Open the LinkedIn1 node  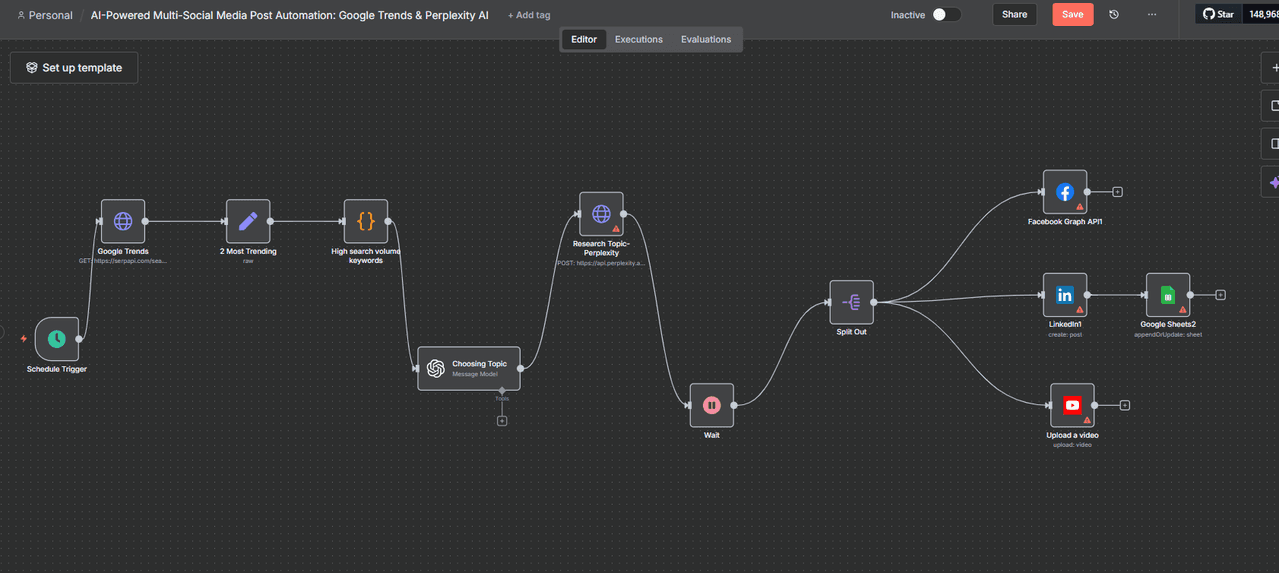tap(1064, 295)
